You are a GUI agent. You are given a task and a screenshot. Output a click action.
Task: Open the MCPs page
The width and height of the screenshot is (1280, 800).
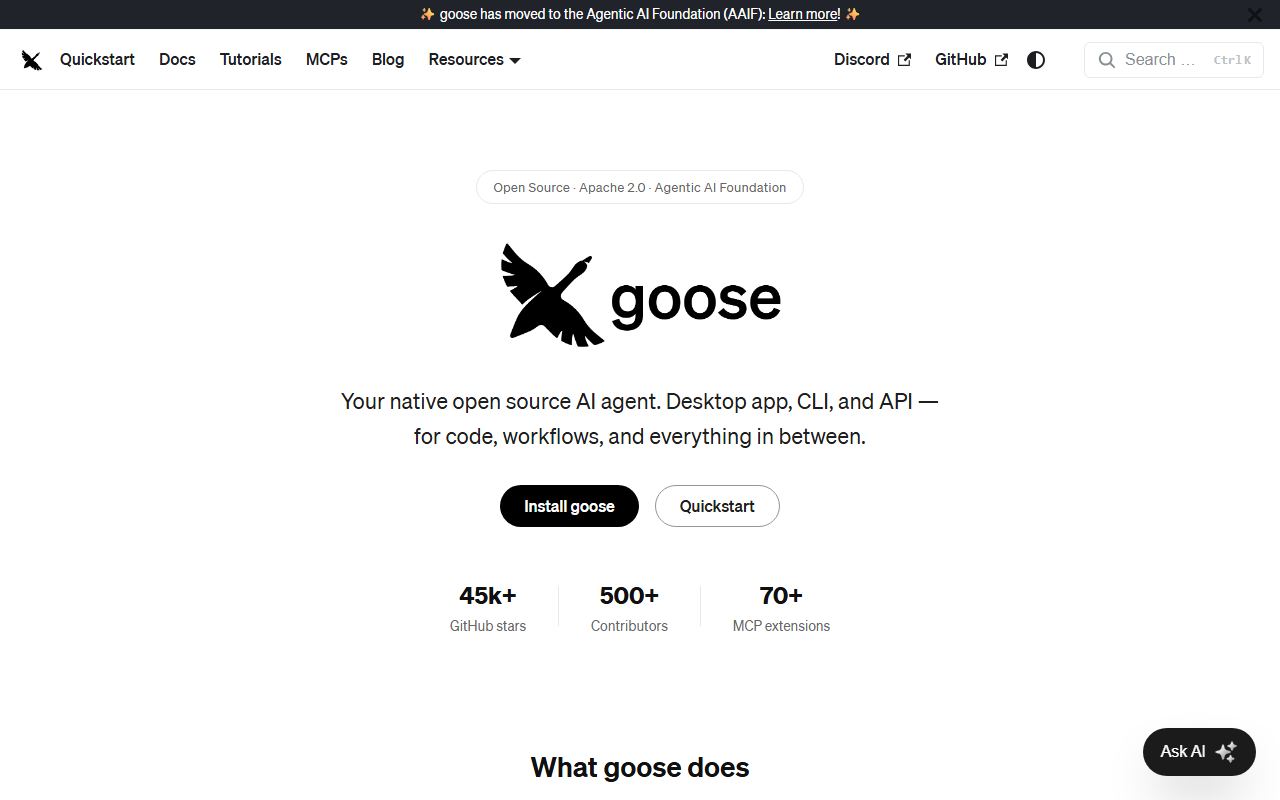pos(327,60)
